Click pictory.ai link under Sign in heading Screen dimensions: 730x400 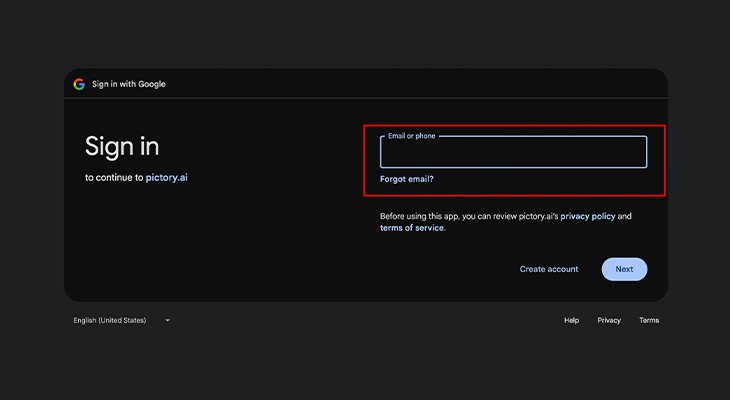166,177
